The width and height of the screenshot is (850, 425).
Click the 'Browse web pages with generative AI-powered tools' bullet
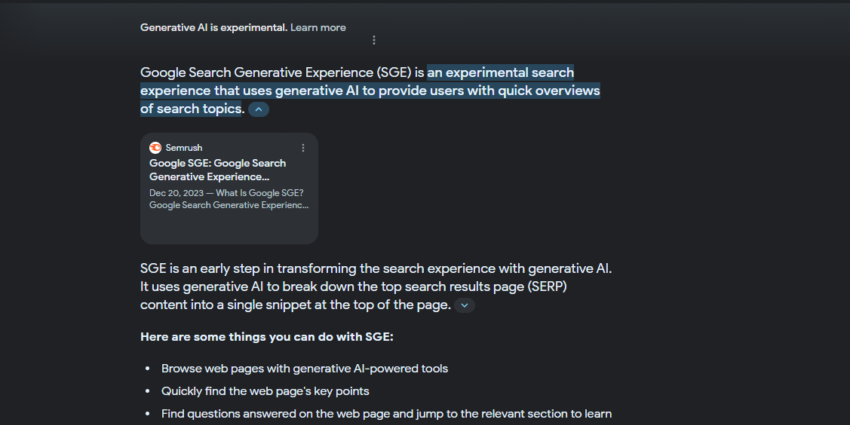click(x=304, y=368)
